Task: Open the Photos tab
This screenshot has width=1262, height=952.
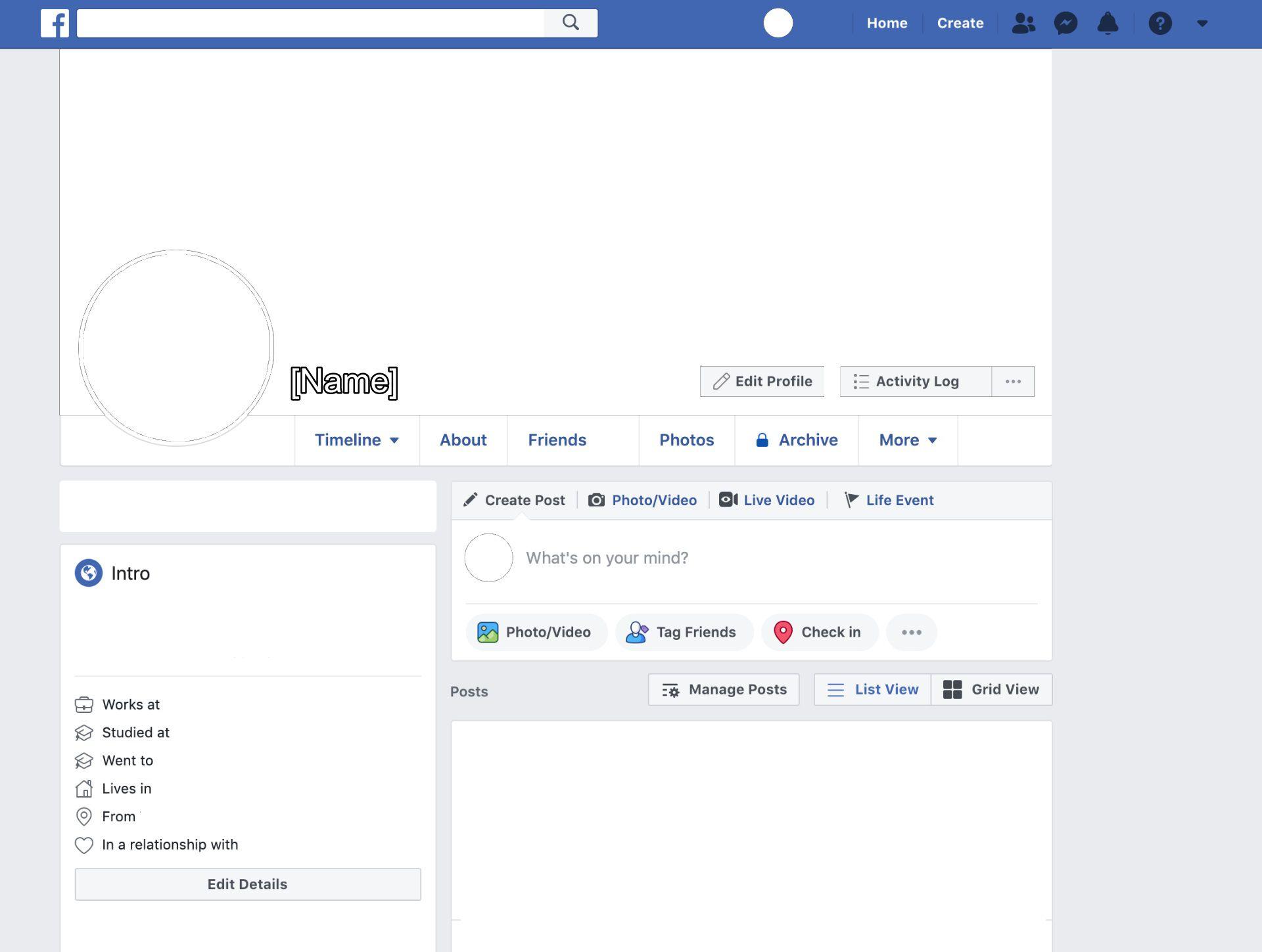Action: 686,440
